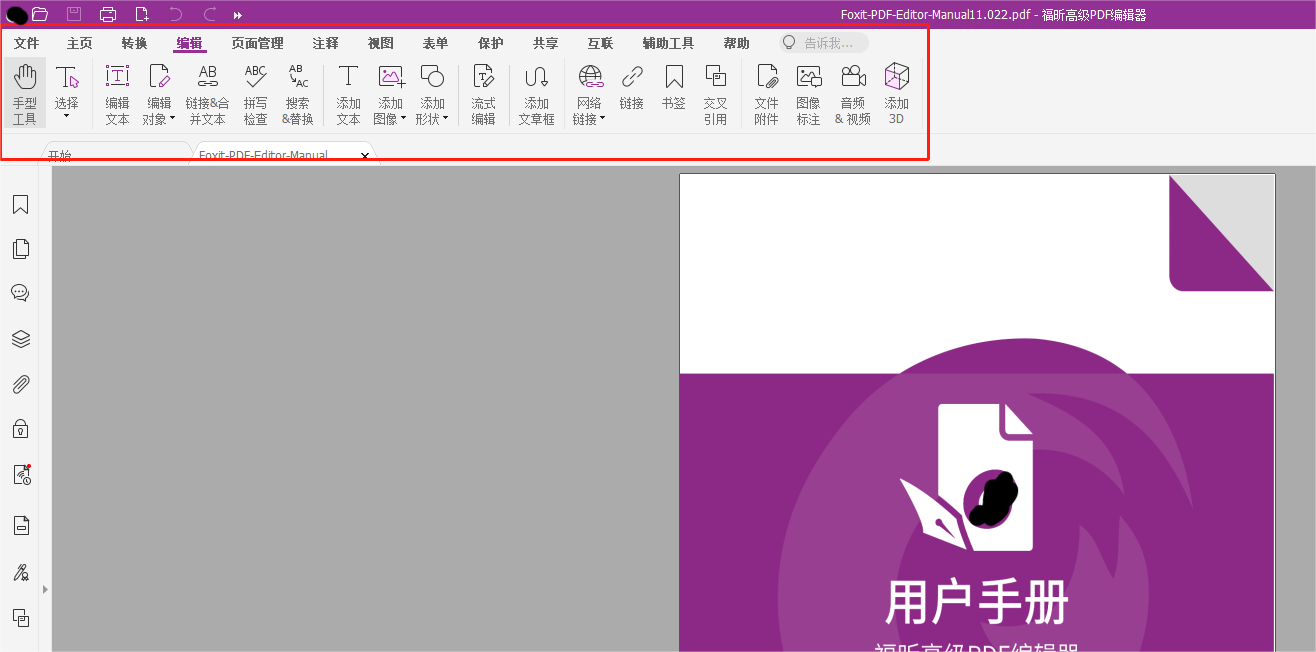This screenshot has height=652, width=1316.
Task: Open the digital signatures side panel
Action: (21, 475)
